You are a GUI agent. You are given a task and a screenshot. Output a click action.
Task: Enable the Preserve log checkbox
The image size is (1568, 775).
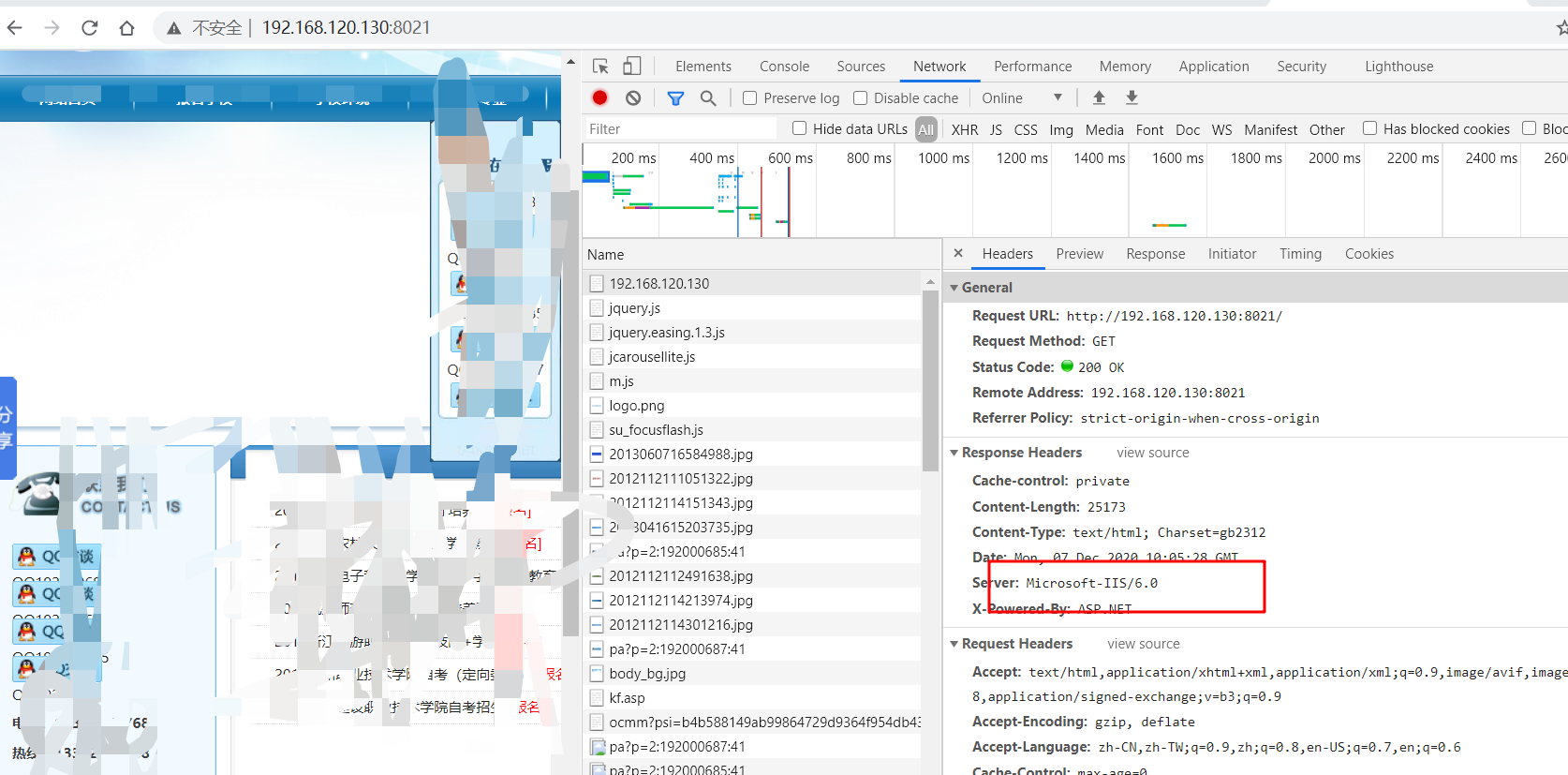[x=749, y=97]
